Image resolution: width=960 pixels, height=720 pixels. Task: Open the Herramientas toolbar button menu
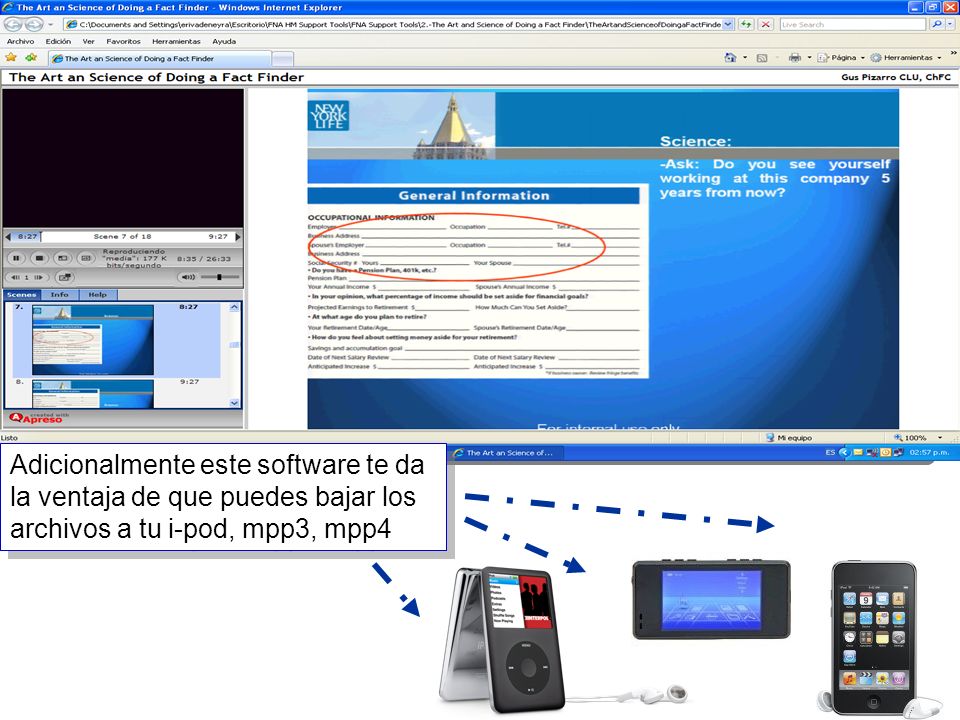tap(906, 58)
